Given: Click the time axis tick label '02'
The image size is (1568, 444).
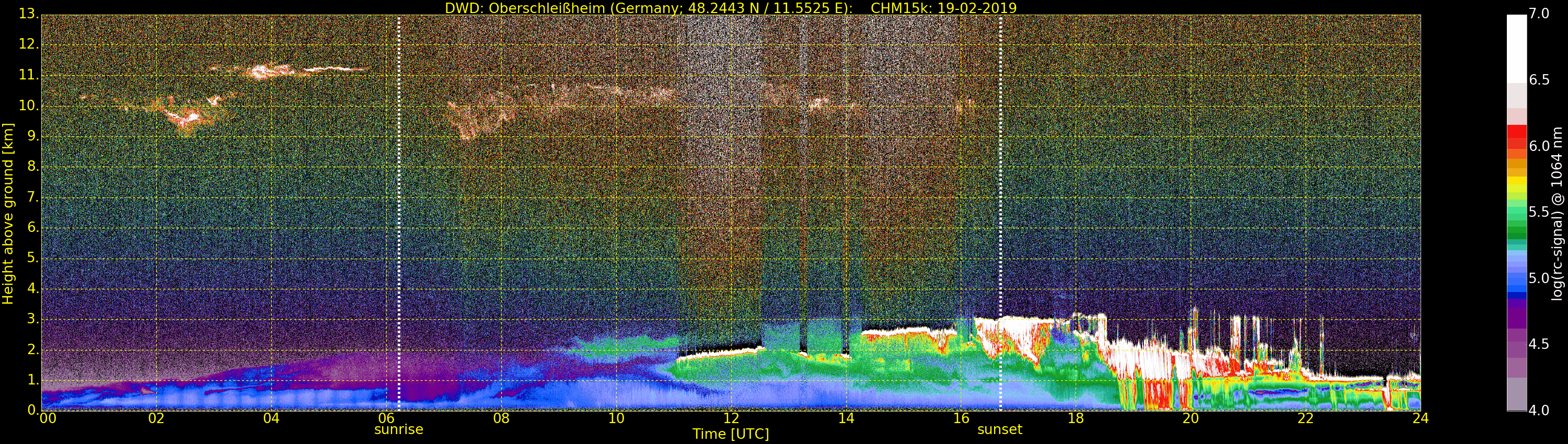Looking at the screenshot, I should tap(156, 418).
